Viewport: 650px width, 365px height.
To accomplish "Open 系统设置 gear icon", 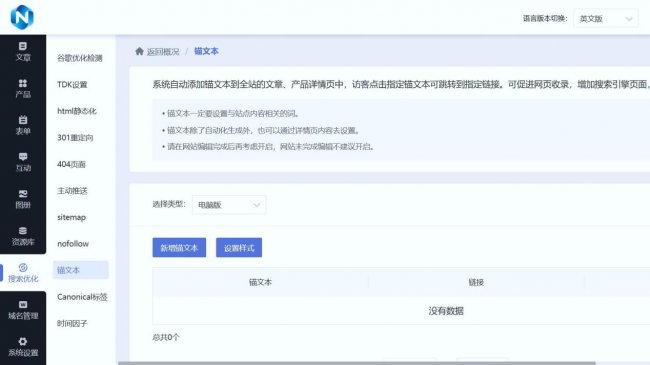I will 23,341.
